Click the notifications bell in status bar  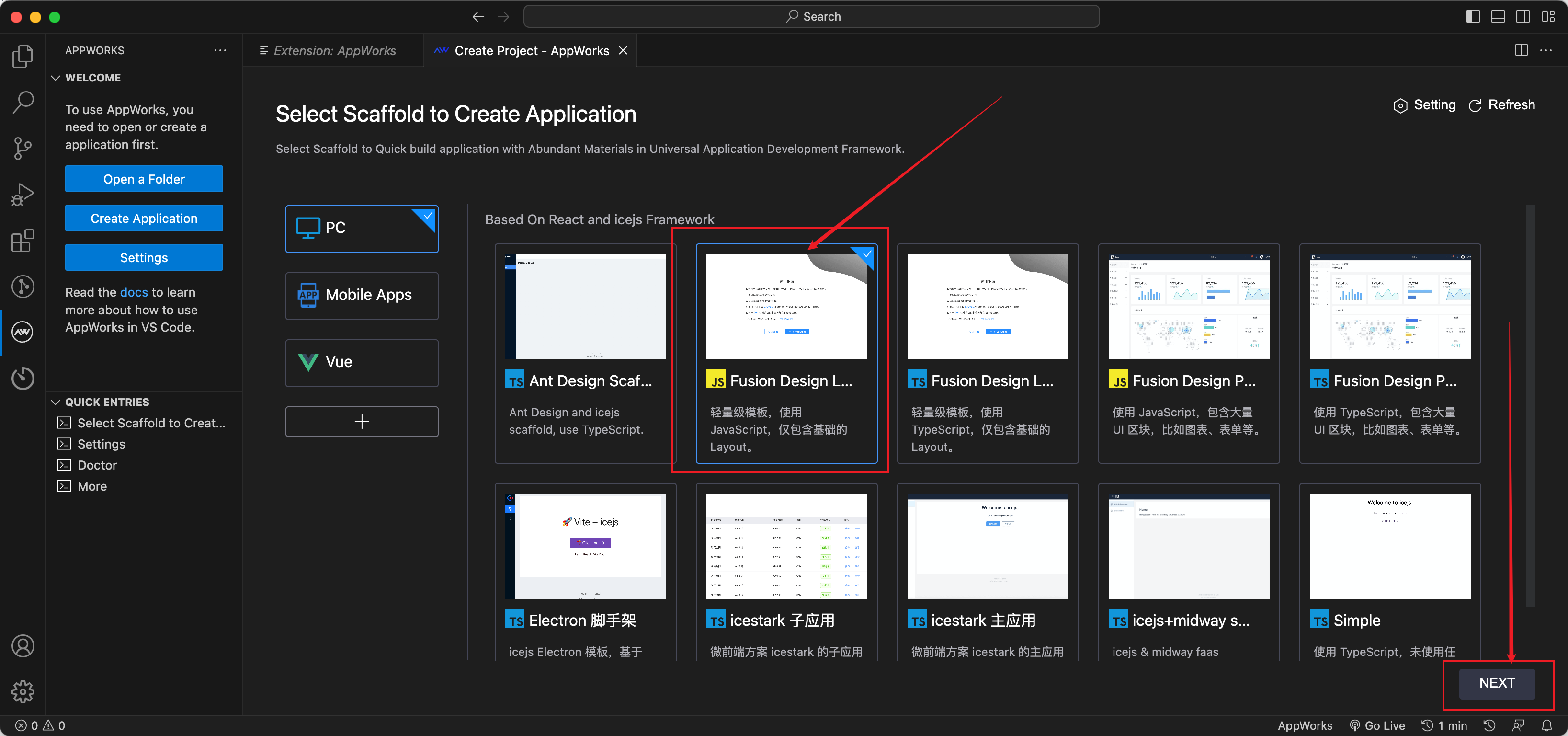click(1547, 725)
